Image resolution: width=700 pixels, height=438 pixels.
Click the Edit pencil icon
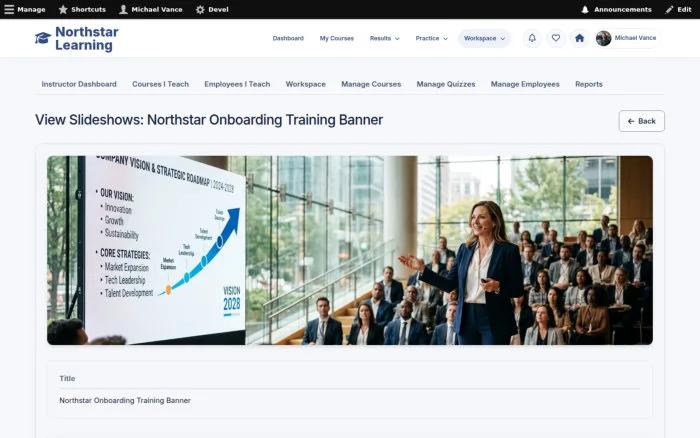[669, 9]
